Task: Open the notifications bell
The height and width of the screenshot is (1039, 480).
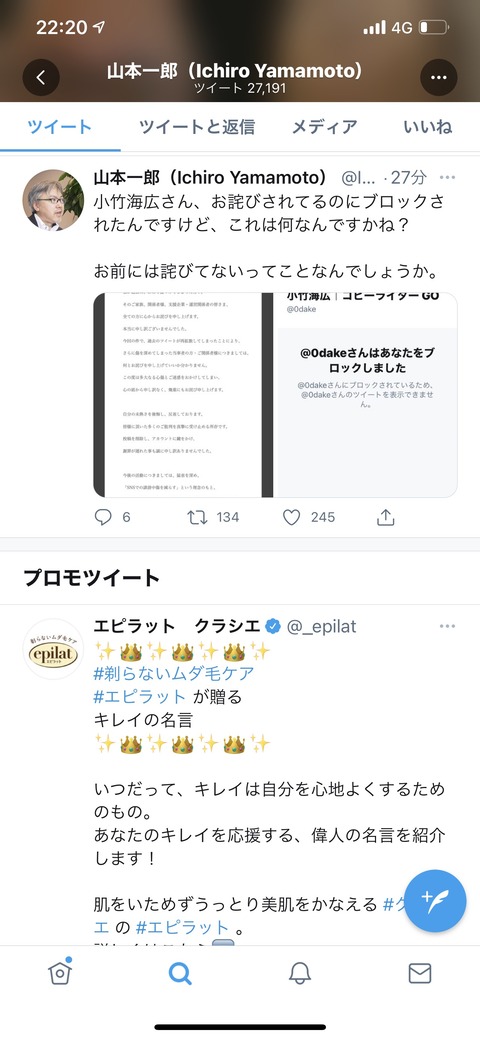Action: (x=300, y=973)
